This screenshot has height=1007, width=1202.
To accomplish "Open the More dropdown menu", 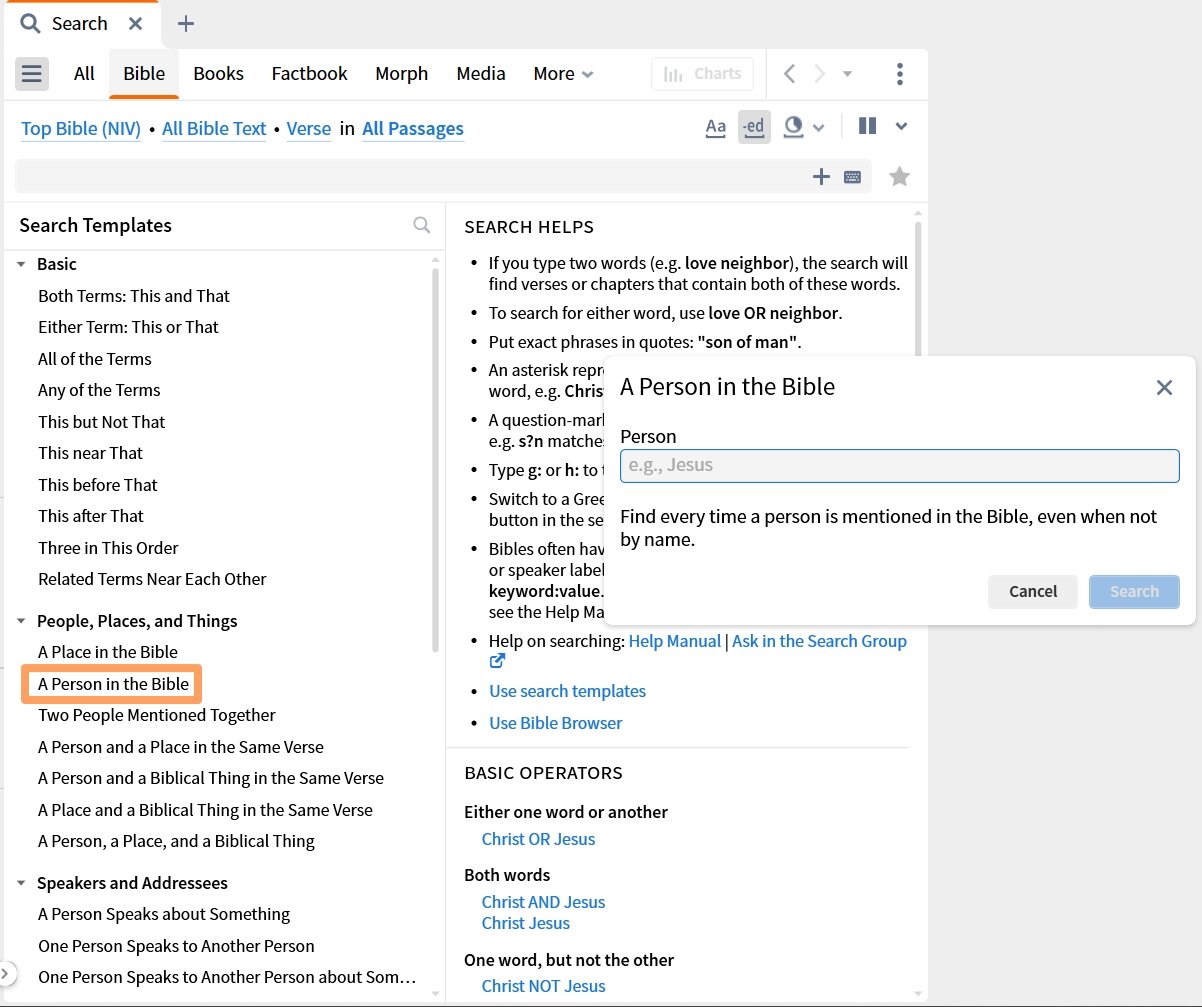I will pyautogui.click(x=563, y=74).
